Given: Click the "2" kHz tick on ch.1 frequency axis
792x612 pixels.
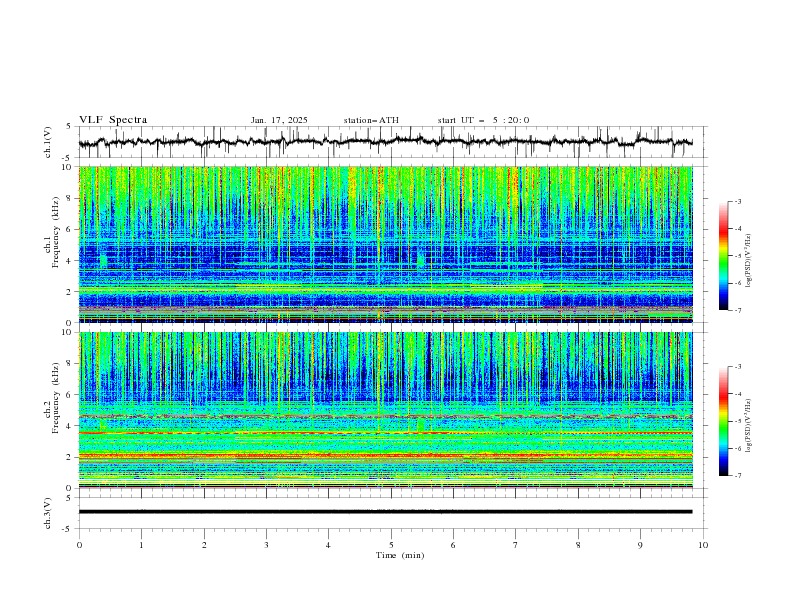Looking at the screenshot, I should point(71,292).
